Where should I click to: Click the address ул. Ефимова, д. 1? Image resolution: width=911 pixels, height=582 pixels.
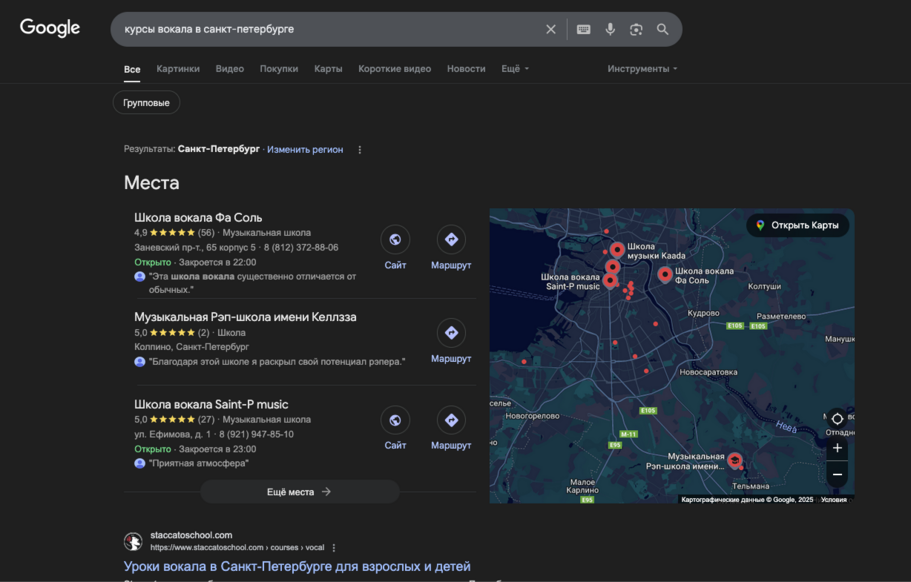(x=173, y=434)
